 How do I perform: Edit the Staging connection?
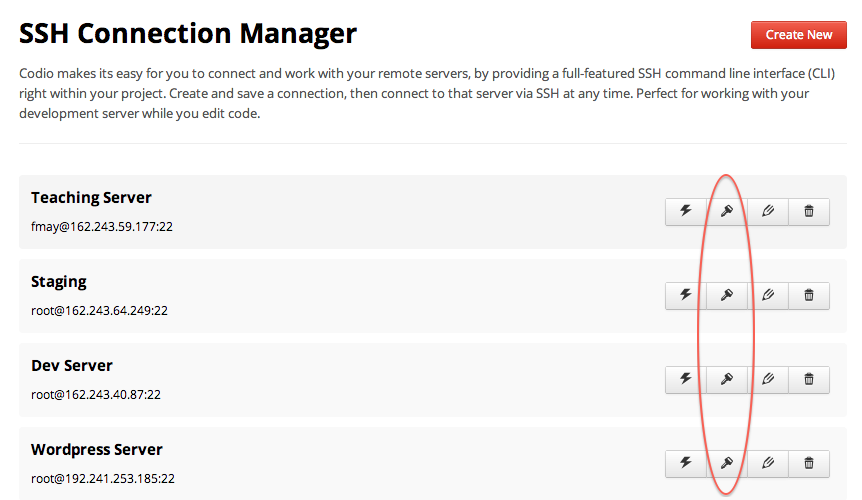pos(768,296)
